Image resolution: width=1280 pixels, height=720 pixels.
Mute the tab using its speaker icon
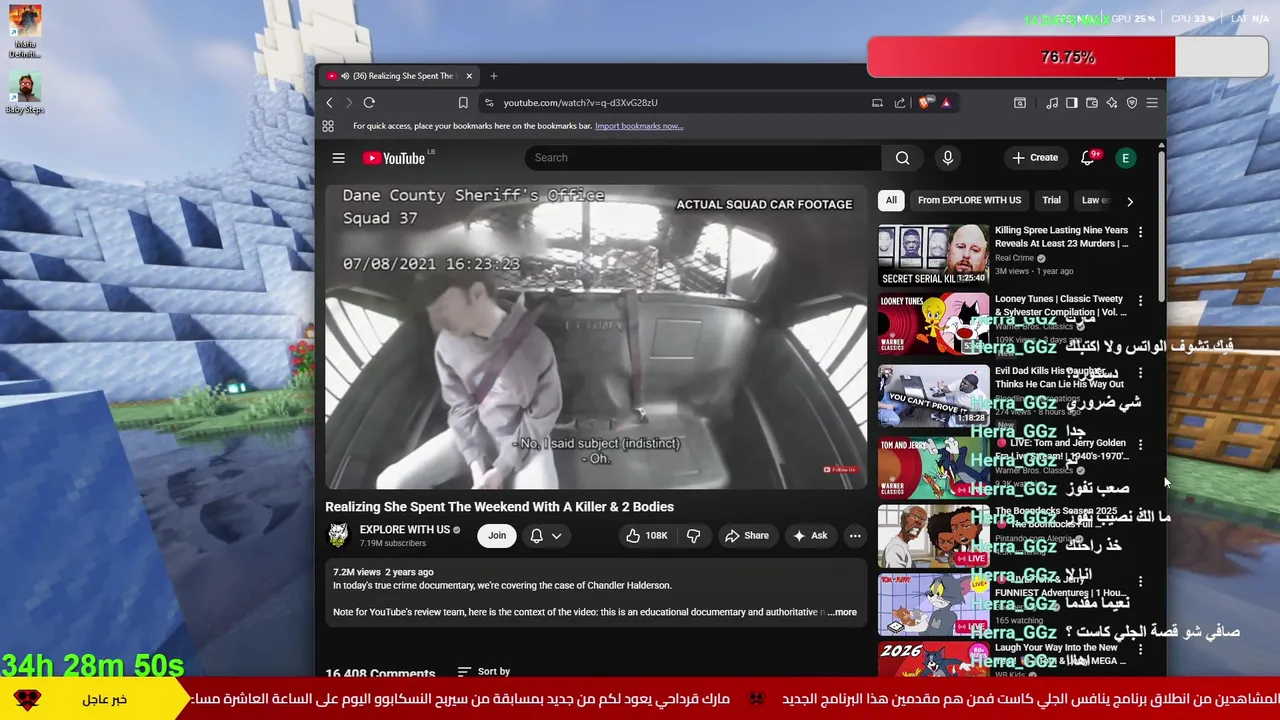coord(345,76)
